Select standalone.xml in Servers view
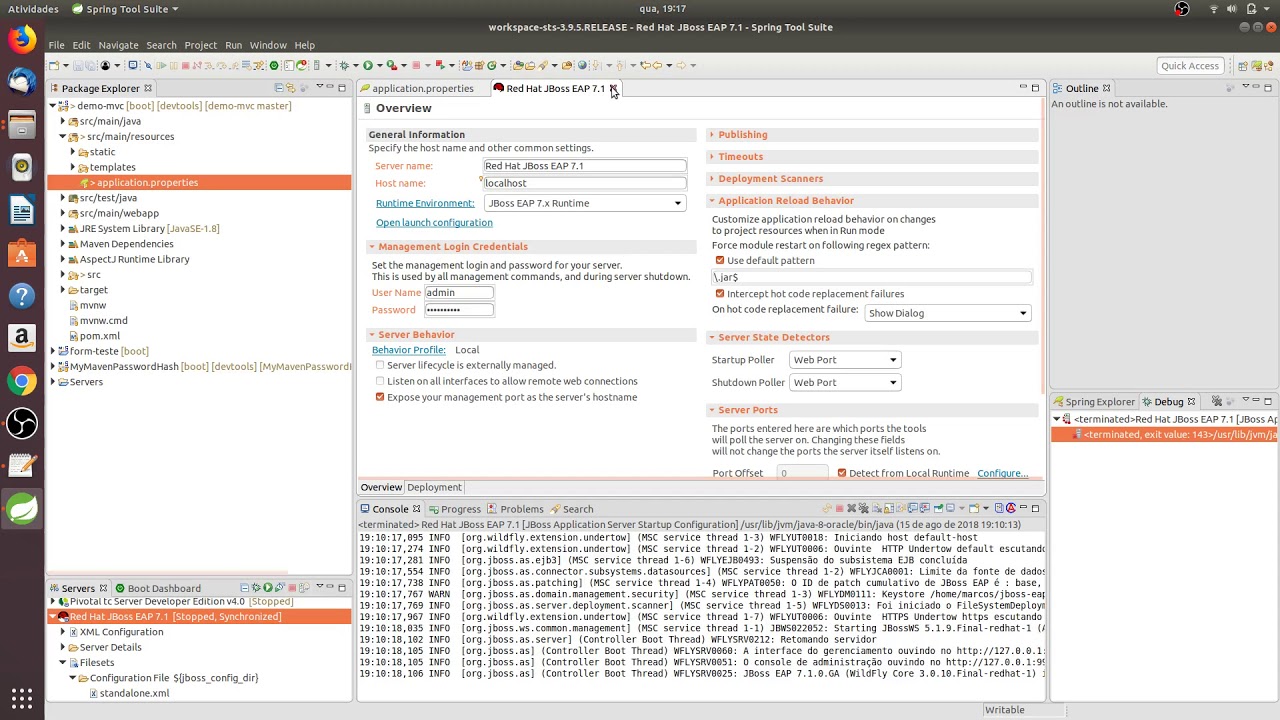This screenshot has width=1280, height=720. [x=134, y=693]
